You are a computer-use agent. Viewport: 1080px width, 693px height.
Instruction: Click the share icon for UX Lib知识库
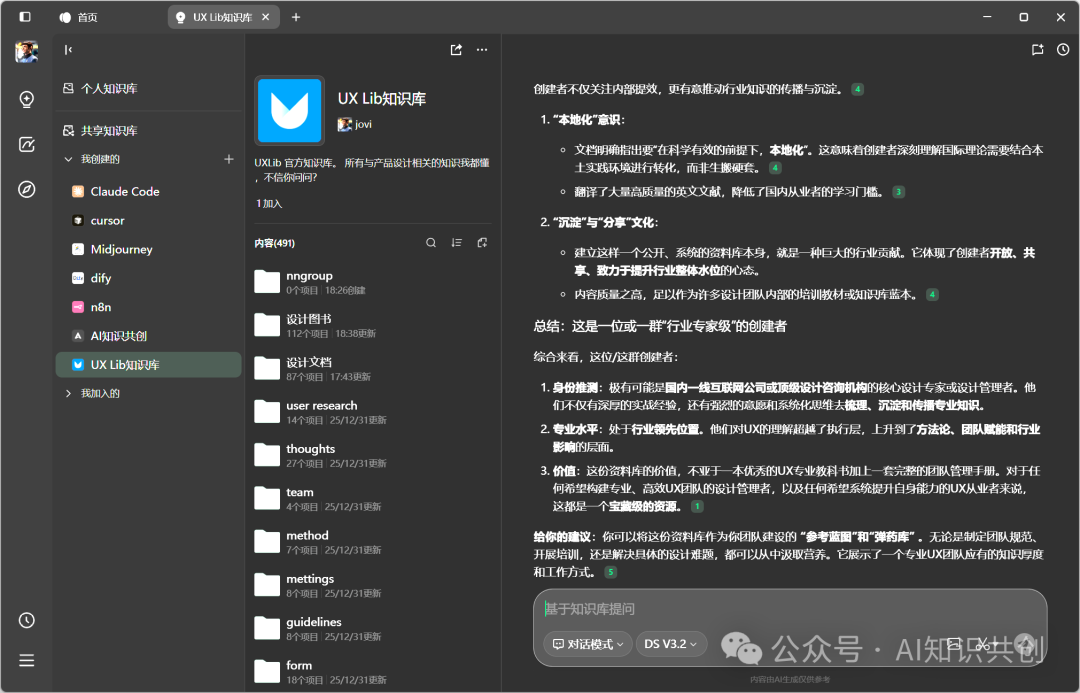tap(456, 50)
